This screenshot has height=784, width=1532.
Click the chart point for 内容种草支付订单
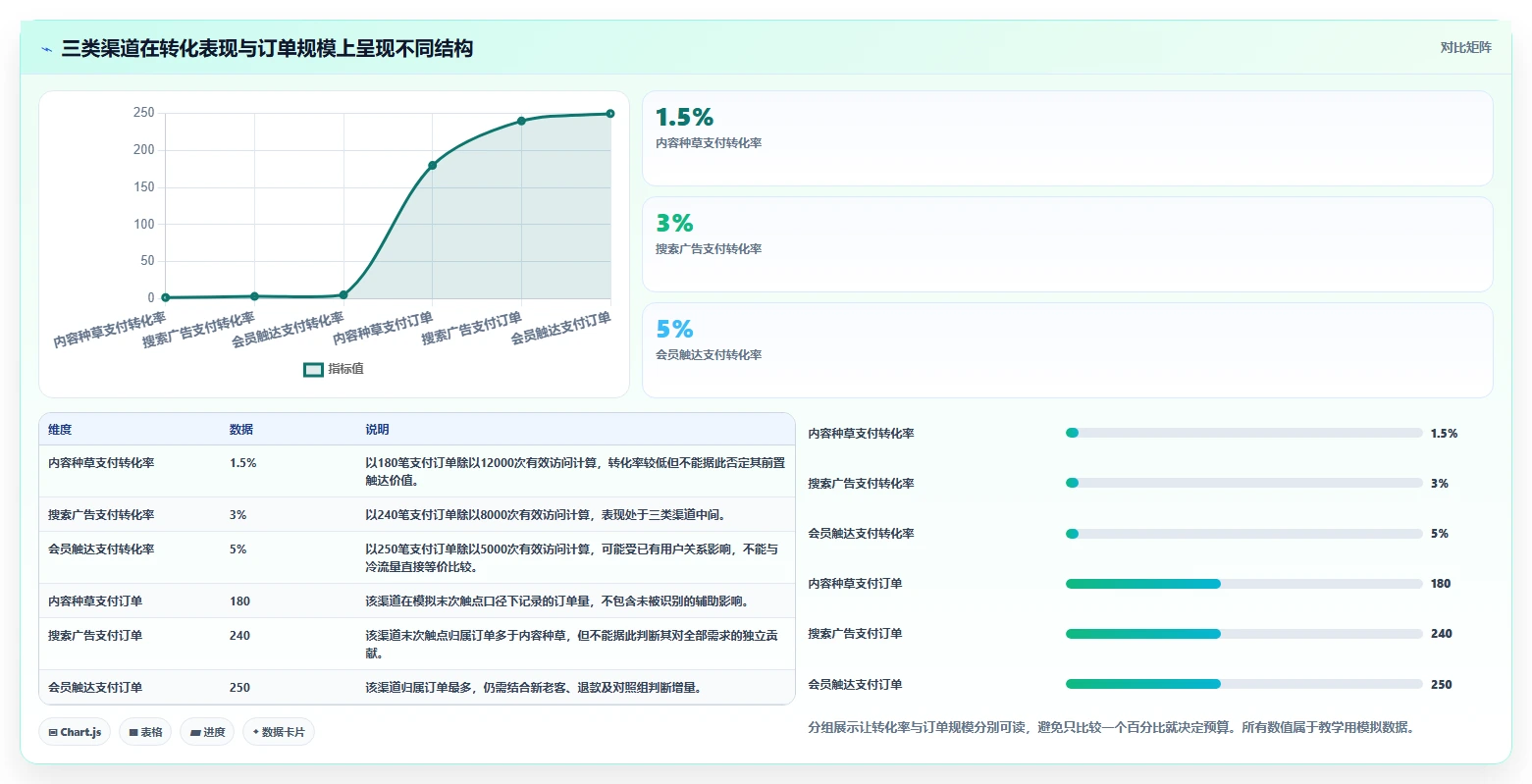tap(432, 165)
